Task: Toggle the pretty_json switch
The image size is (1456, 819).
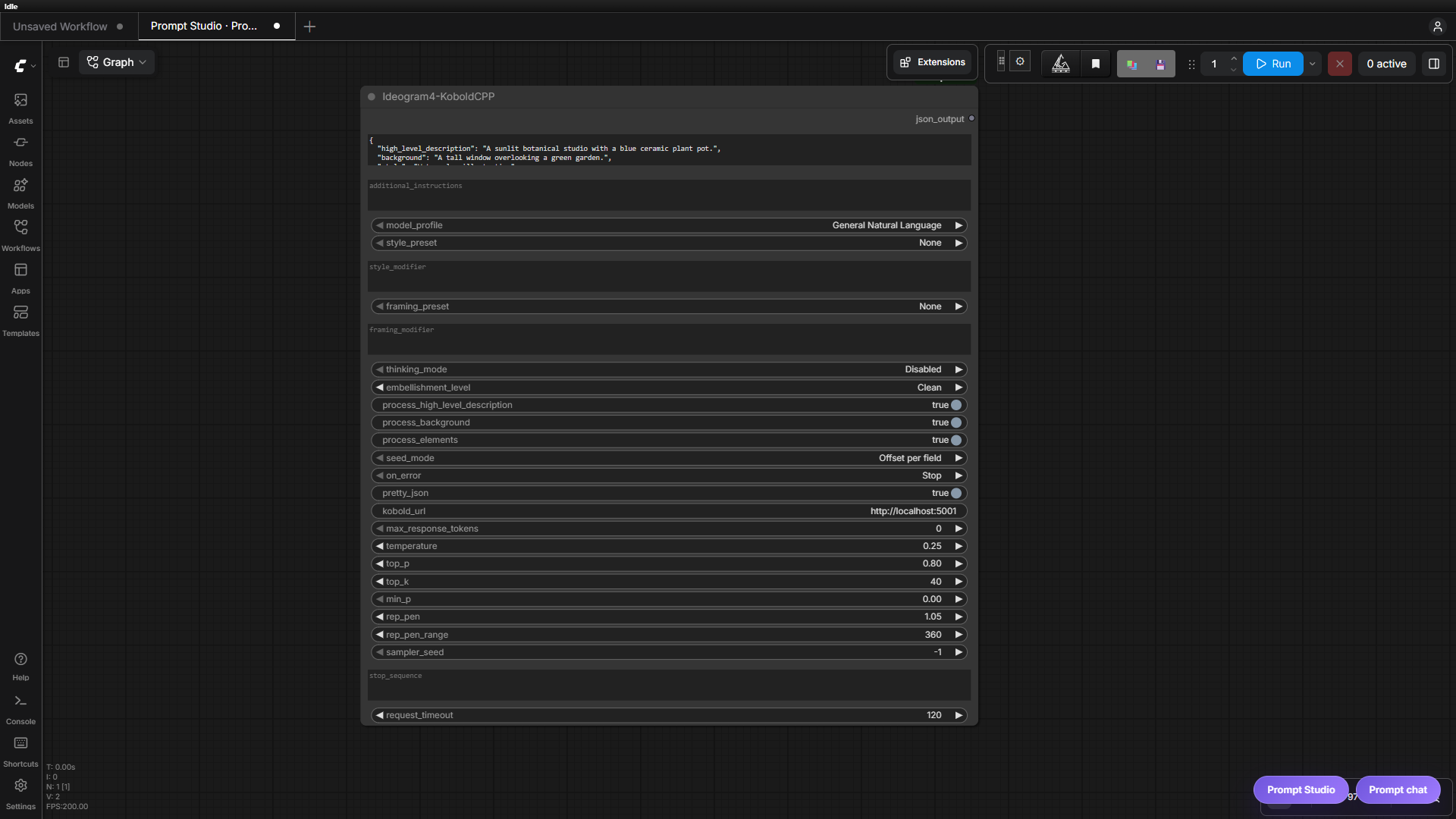Action: pyautogui.click(x=956, y=493)
